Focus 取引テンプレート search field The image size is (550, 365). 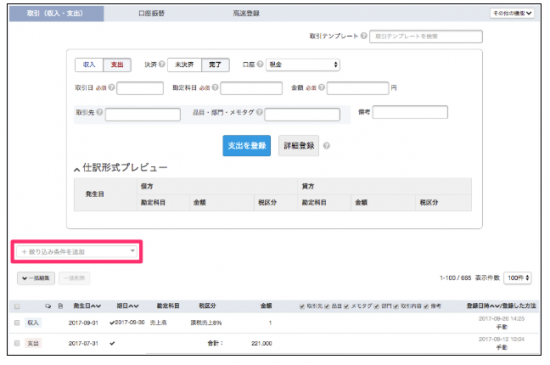click(x=426, y=36)
